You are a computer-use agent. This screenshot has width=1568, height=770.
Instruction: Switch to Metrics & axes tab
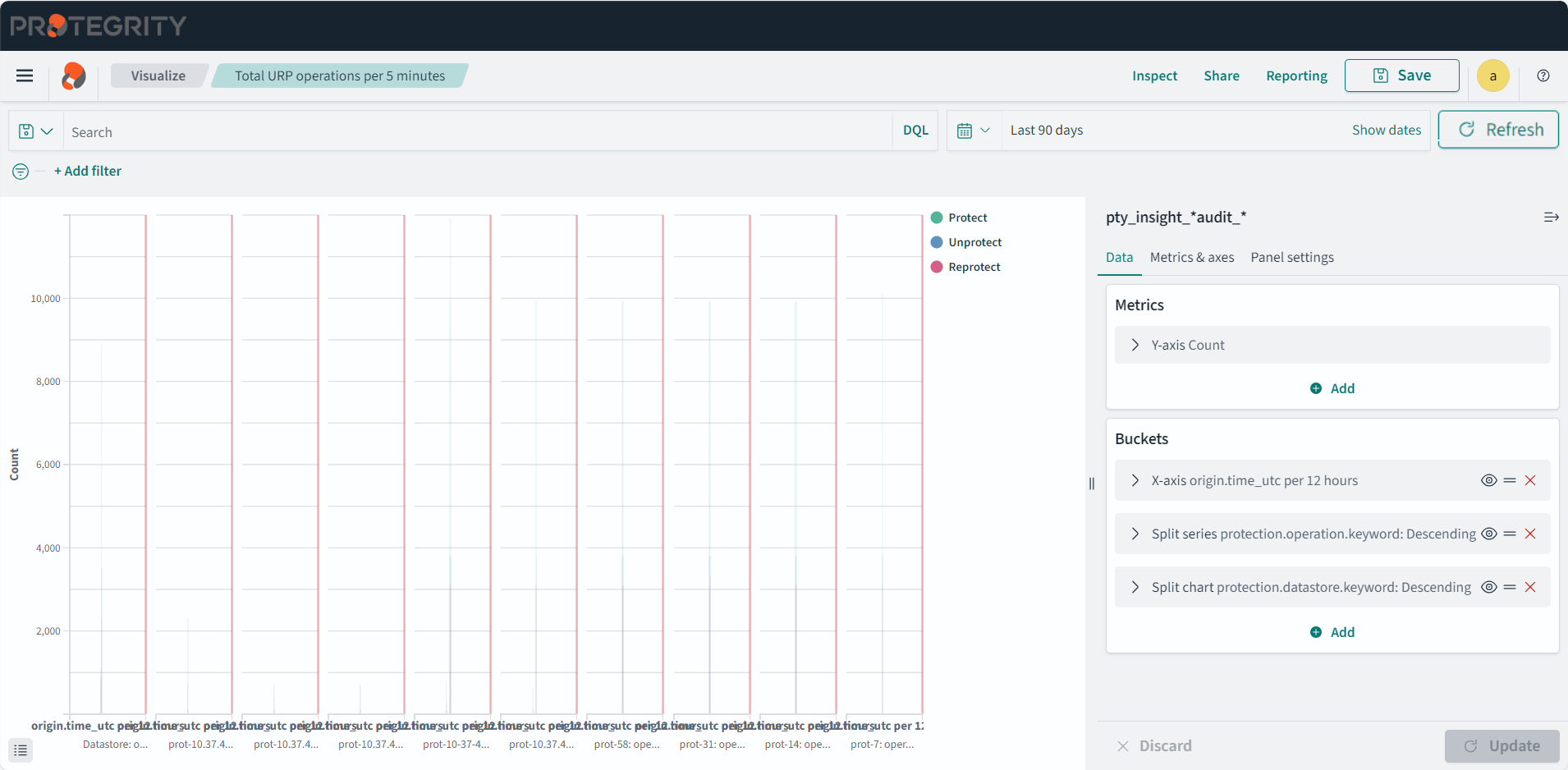click(x=1191, y=257)
